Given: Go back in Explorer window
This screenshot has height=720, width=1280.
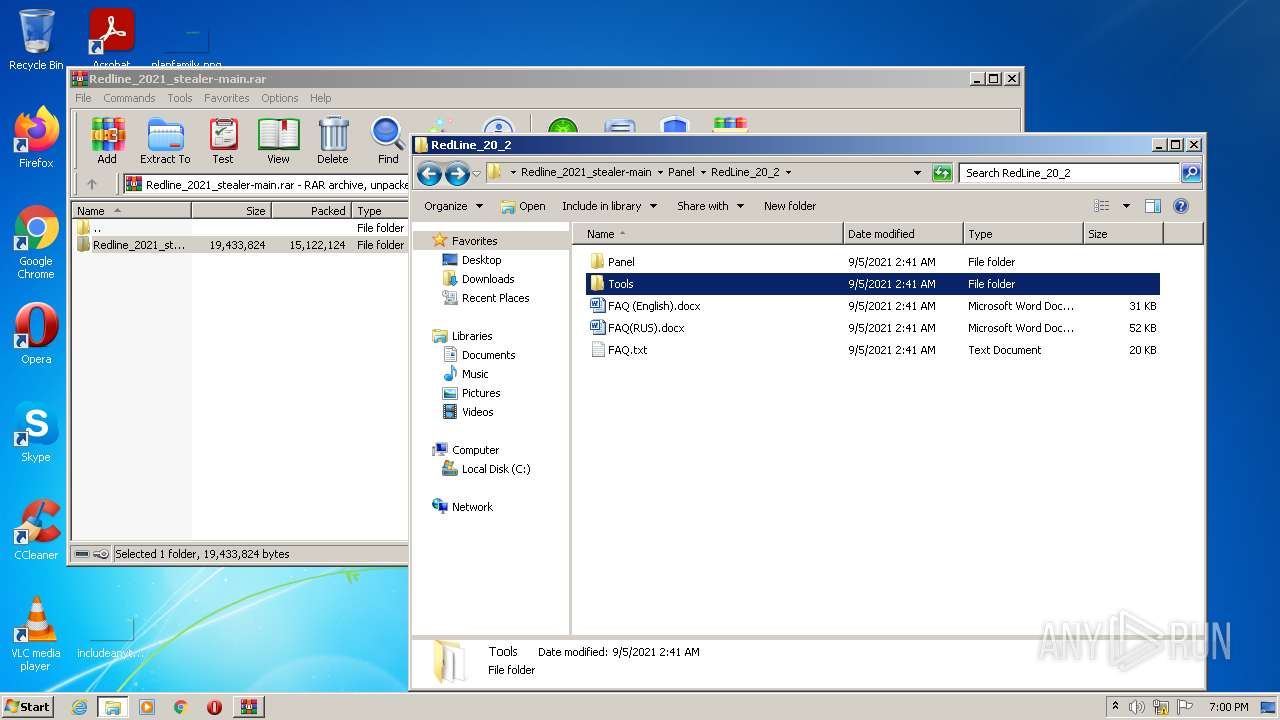Looking at the screenshot, I should pyautogui.click(x=429, y=173).
